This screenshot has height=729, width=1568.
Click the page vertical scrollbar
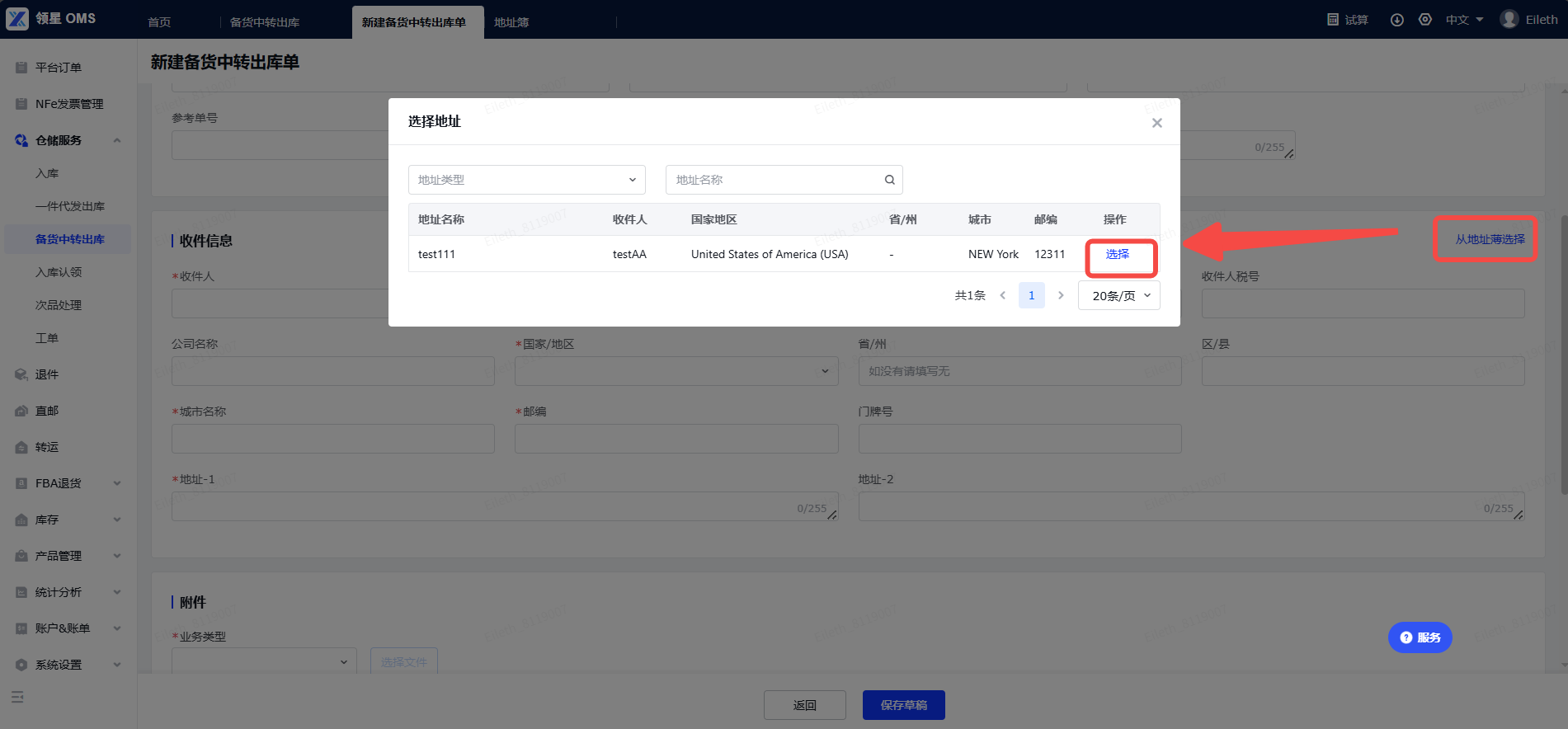(x=1564, y=355)
